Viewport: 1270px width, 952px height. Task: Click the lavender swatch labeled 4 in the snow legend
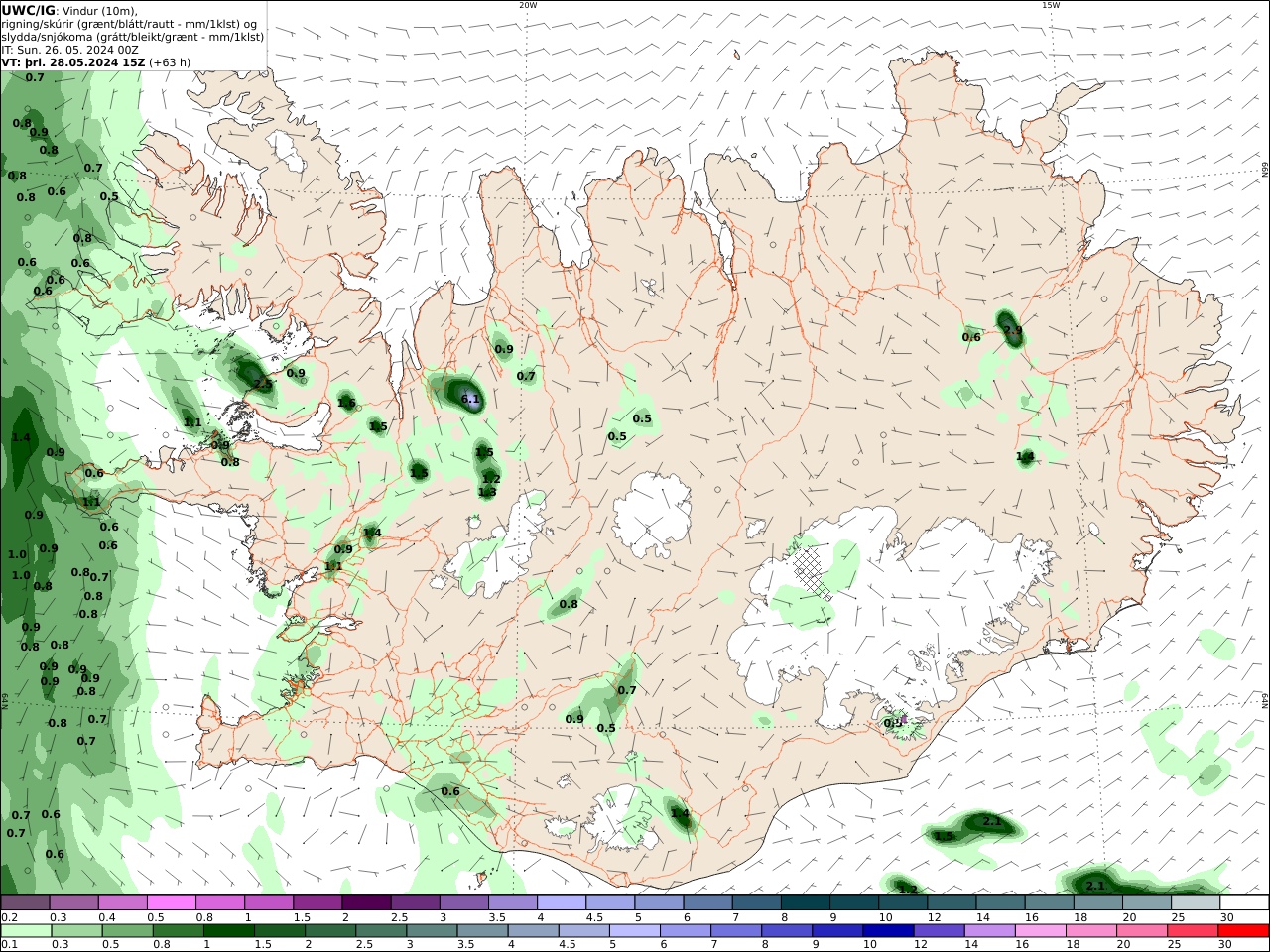pos(561,903)
